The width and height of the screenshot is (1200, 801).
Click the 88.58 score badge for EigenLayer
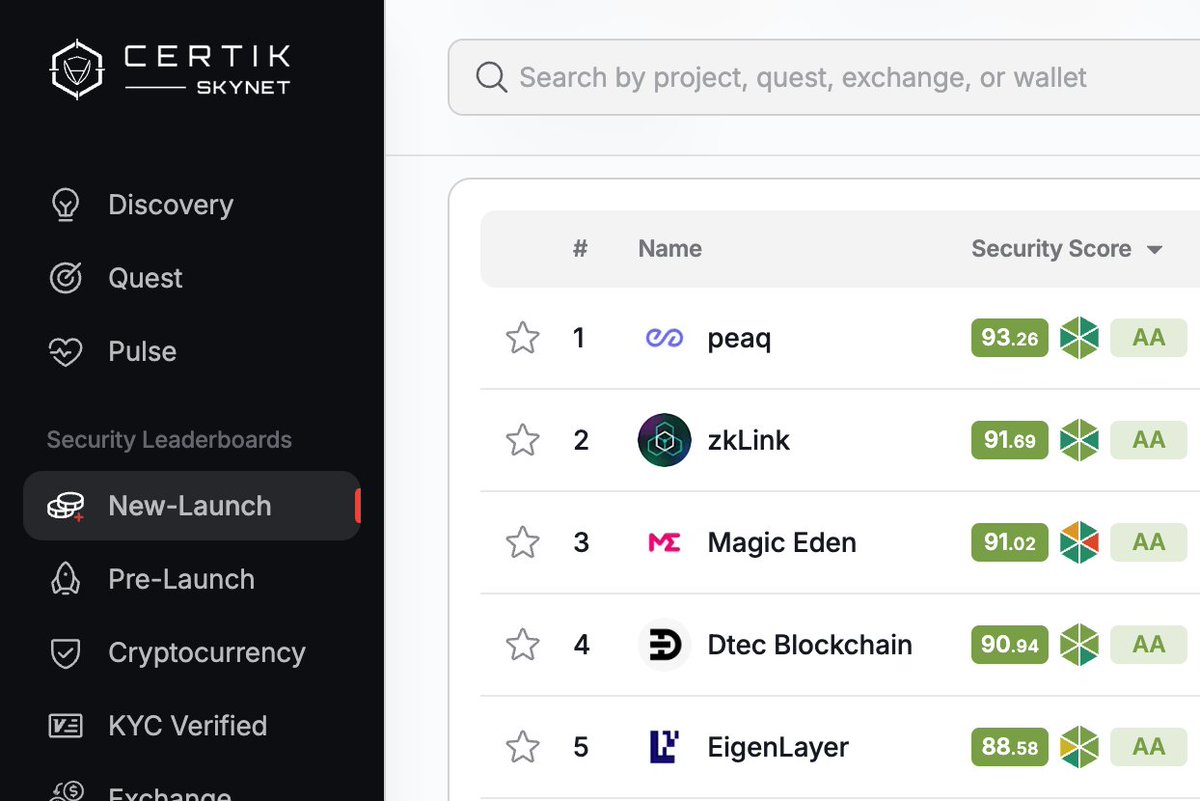pos(1009,747)
